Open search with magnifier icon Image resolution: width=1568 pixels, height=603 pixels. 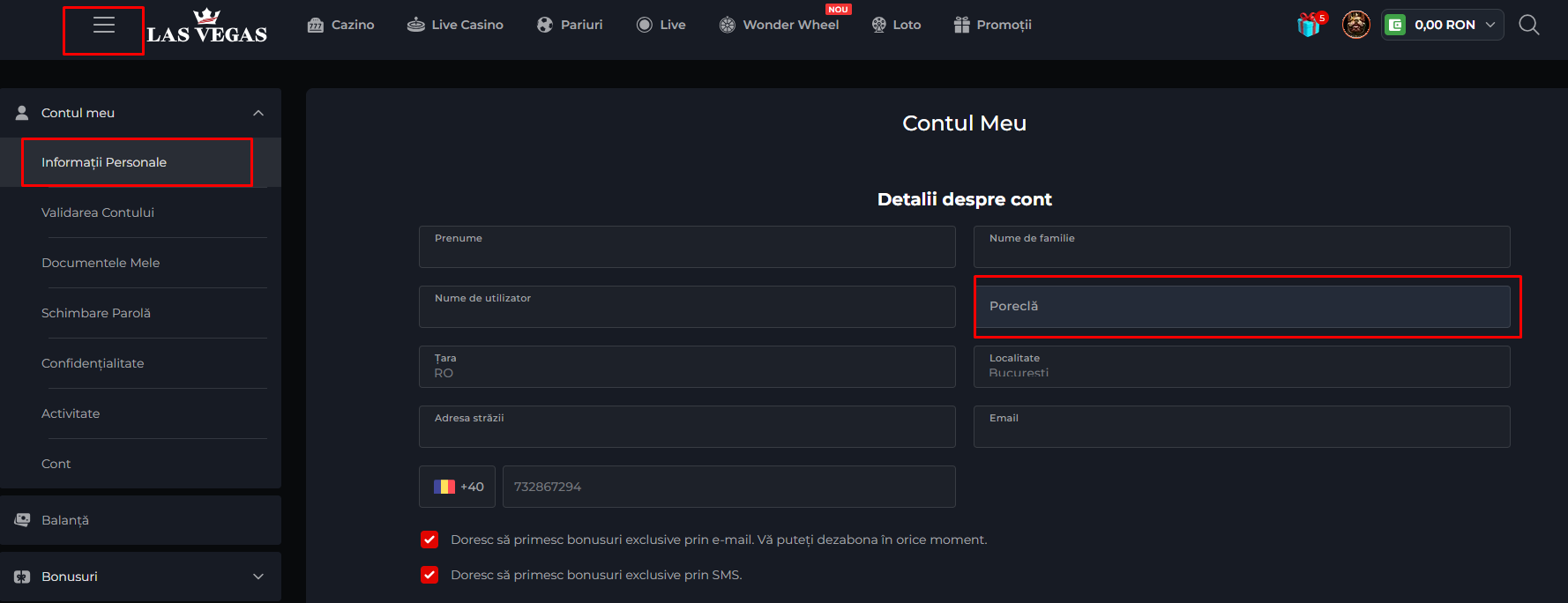click(x=1528, y=25)
